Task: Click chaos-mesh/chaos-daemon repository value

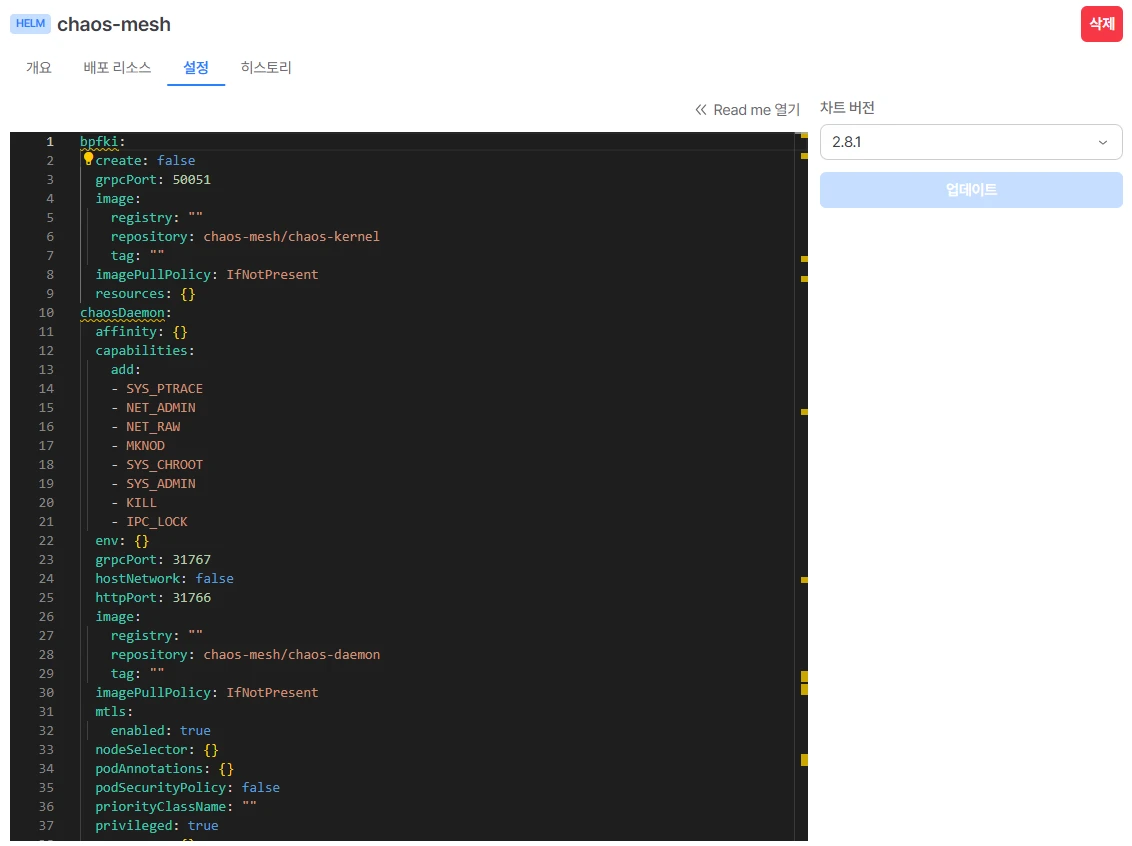Action: pos(292,654)
